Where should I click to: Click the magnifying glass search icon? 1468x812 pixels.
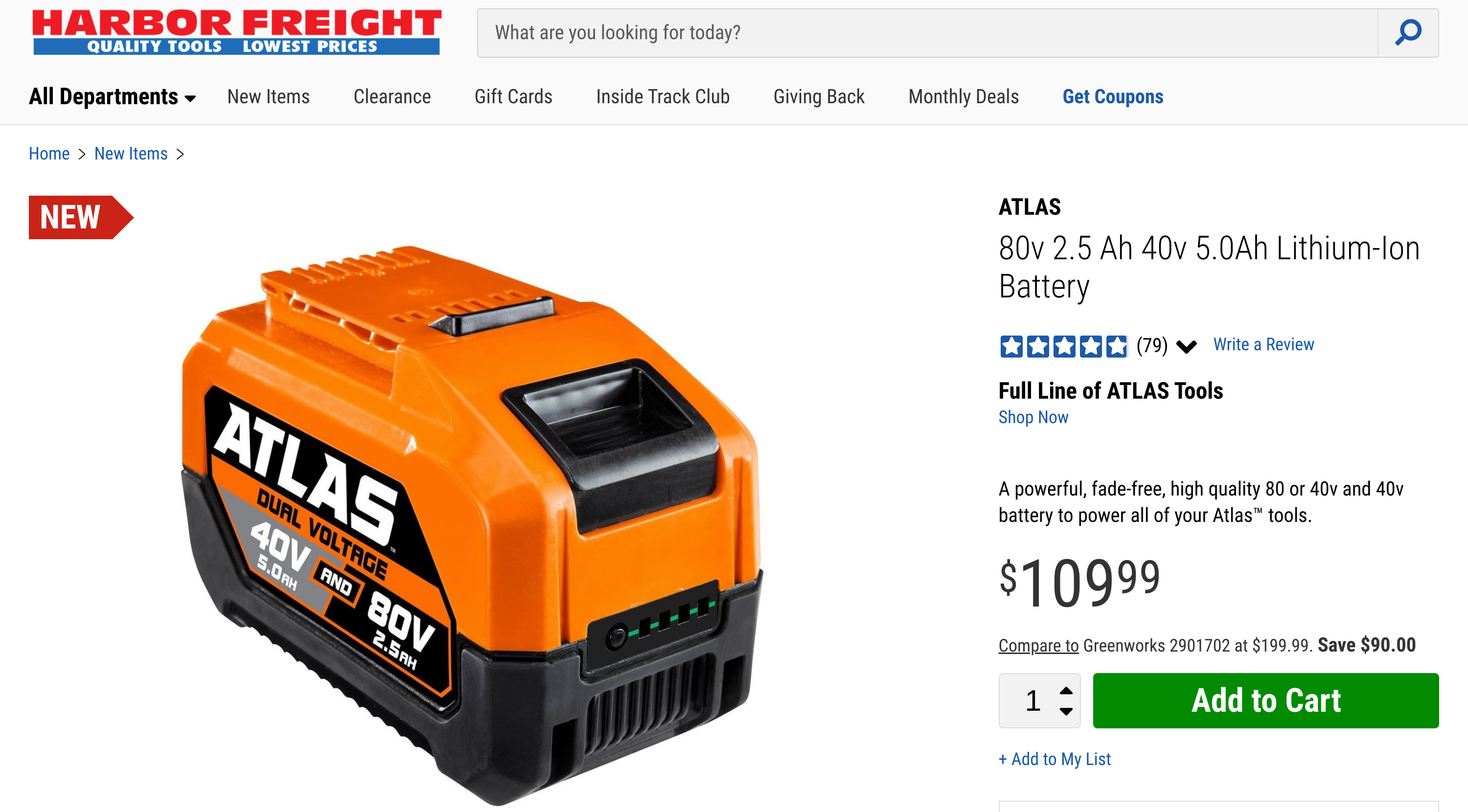pos(1408,32)
